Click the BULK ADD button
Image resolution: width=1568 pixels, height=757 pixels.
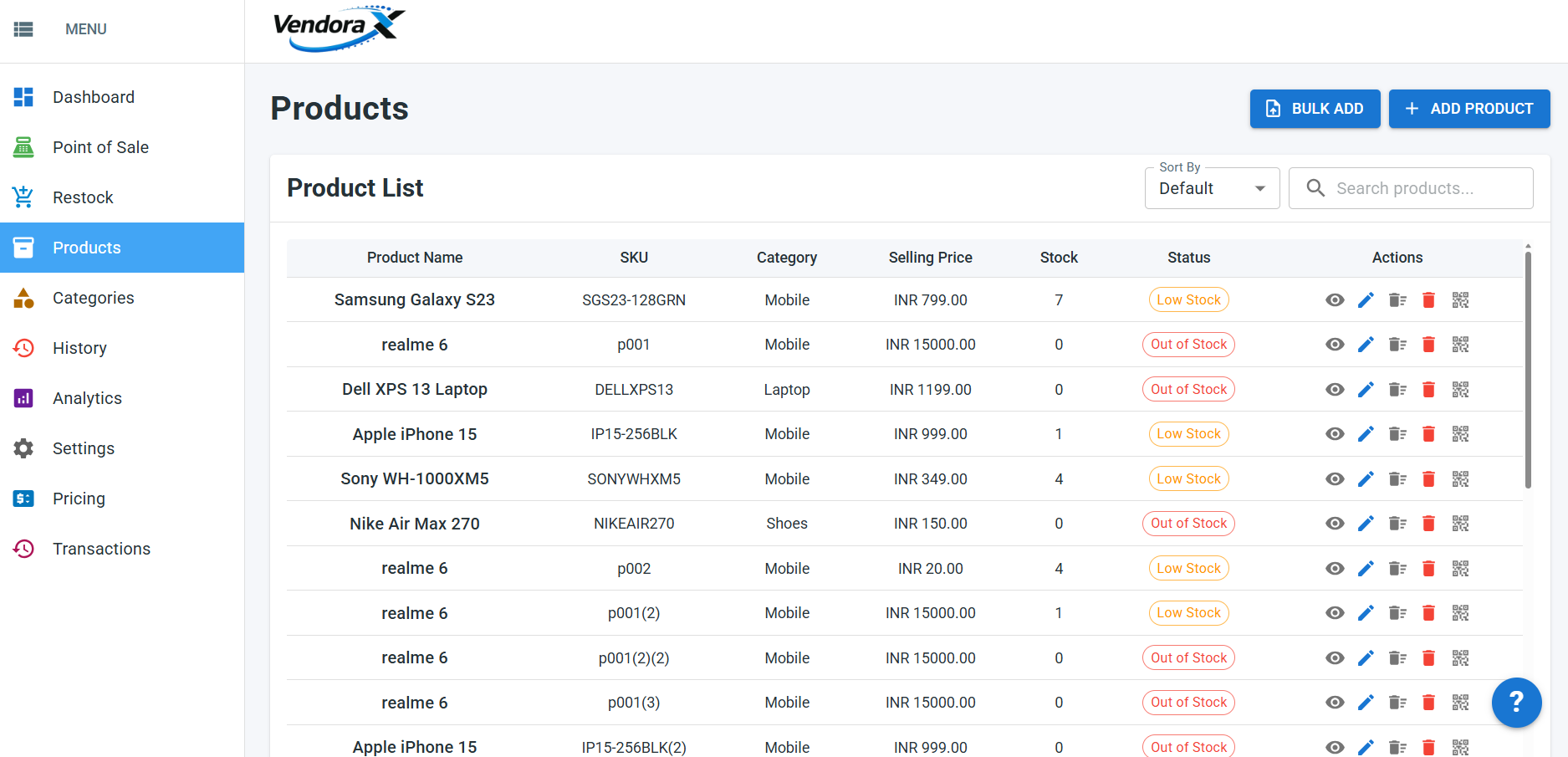coord(1315,109)
